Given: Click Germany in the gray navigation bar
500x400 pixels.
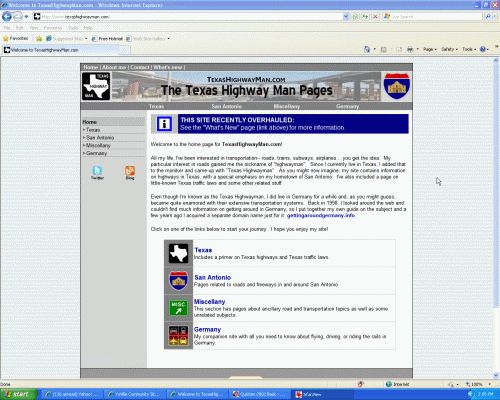Looking at the screenshot, I should pyautogui.click(x=347, y=106).
